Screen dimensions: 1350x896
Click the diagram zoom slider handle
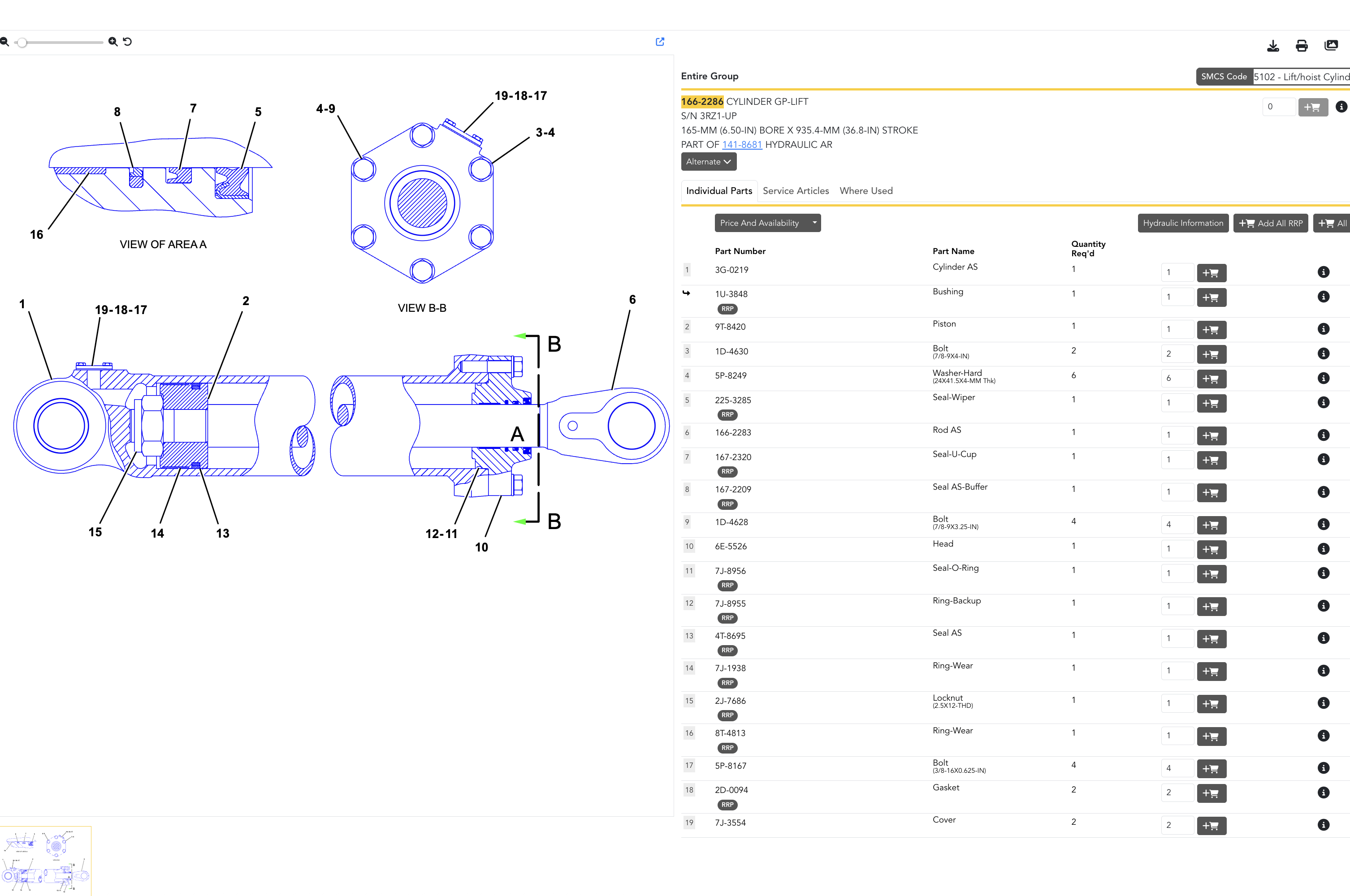click(22, 42)
